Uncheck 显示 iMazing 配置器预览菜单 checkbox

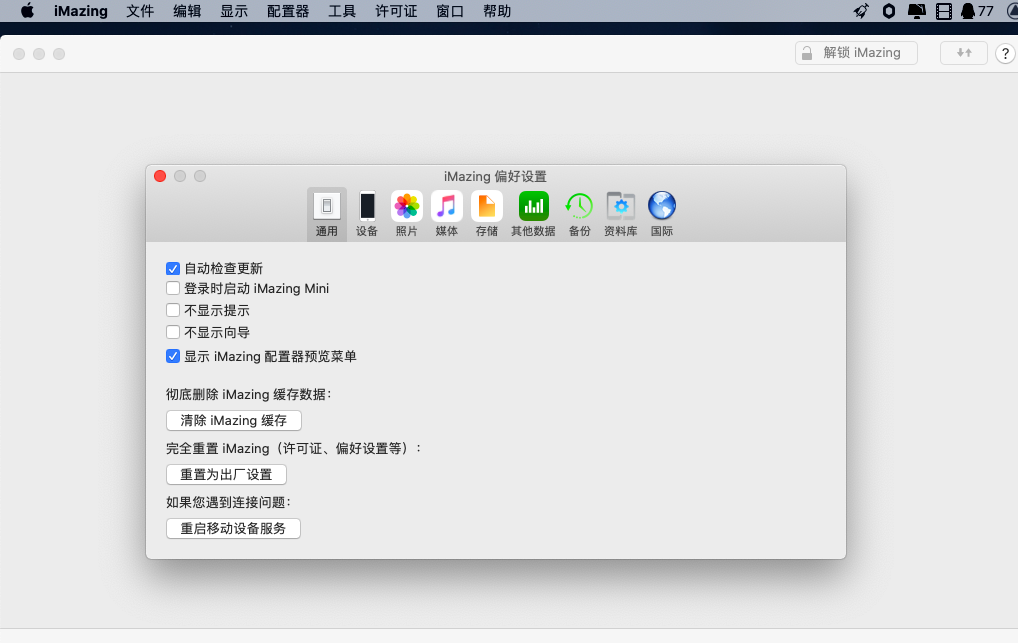(173, 355)
